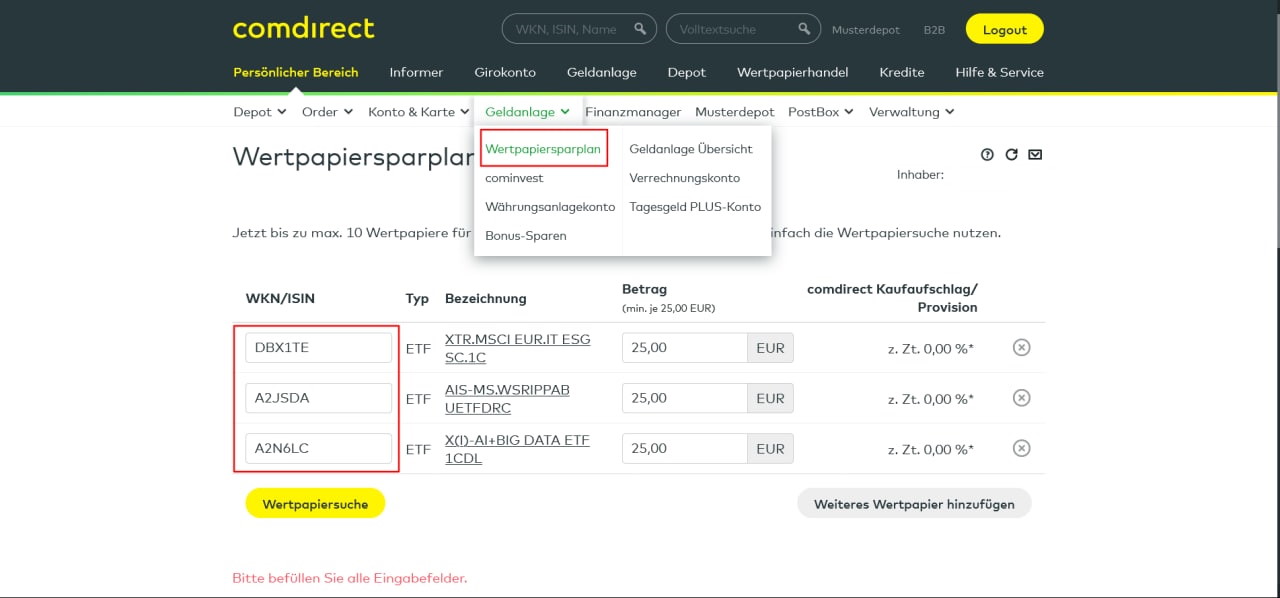Click the magnifier in WKN search field
The width and height of the screenshot is (1280, 598).
click(x=639, y=30)
